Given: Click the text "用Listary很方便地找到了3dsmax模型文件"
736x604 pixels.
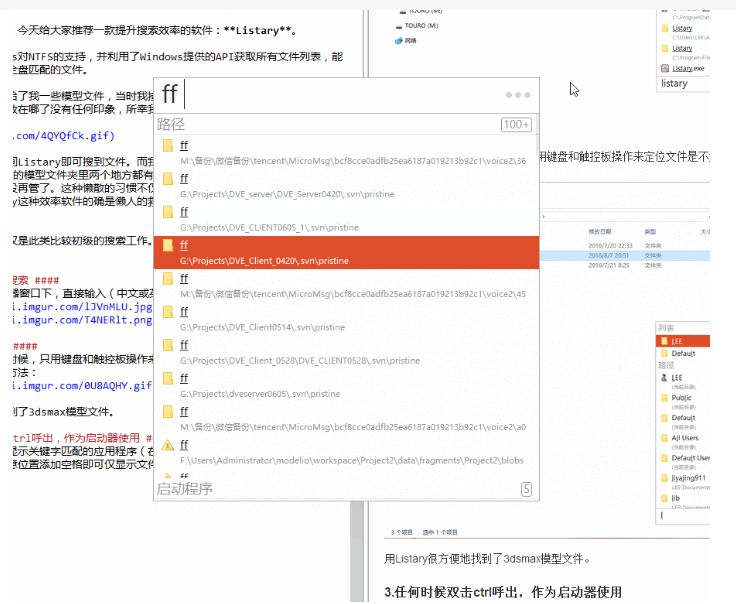Looking at the screenshot, I should (486, 559).
